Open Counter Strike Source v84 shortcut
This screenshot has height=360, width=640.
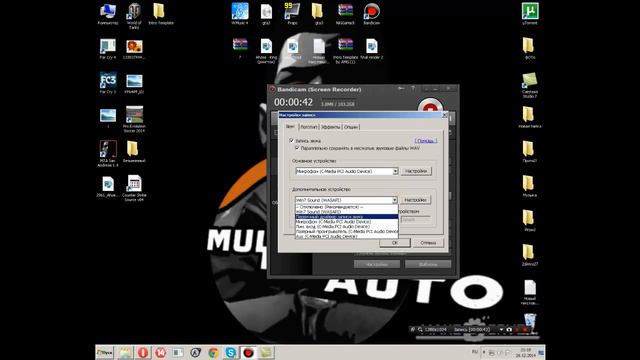pos(134,188)
